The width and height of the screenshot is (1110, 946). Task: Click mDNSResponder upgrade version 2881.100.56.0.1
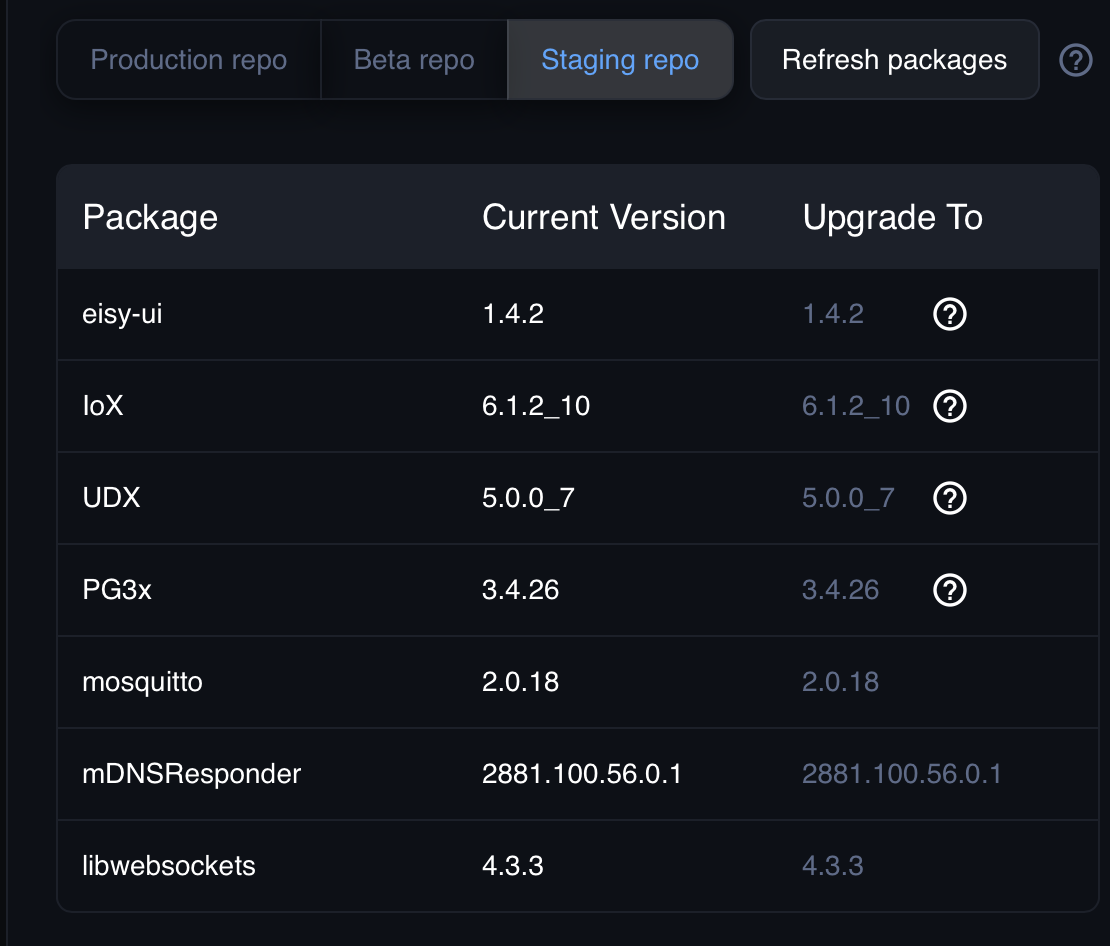902,774
